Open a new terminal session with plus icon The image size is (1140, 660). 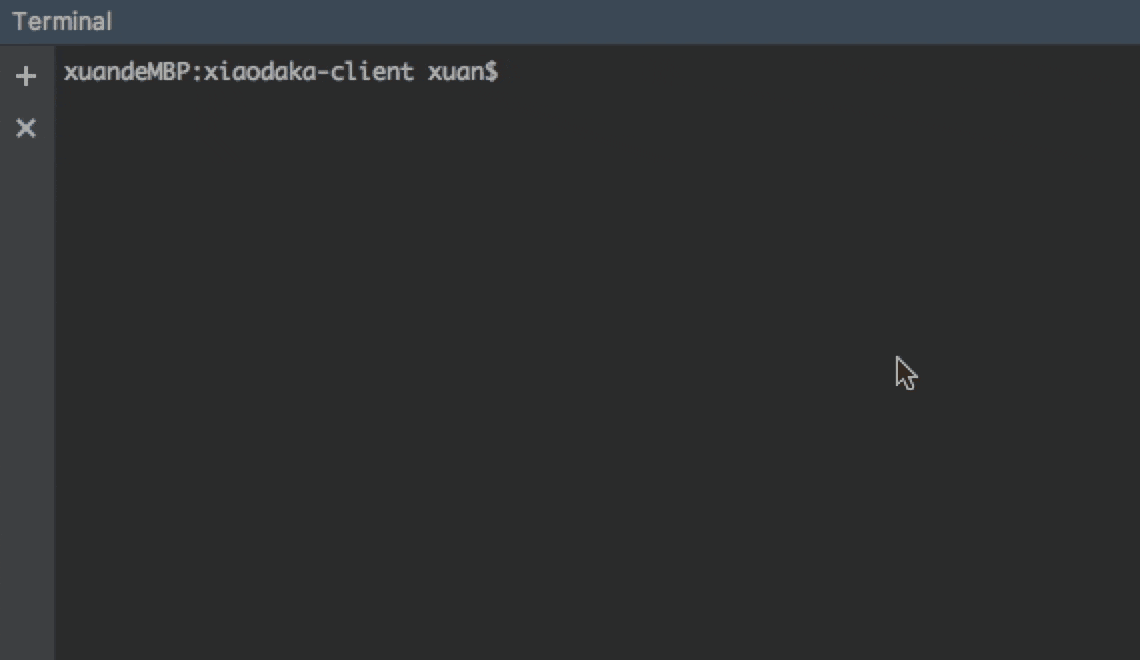pyautogui.click(x=26, y=76)
